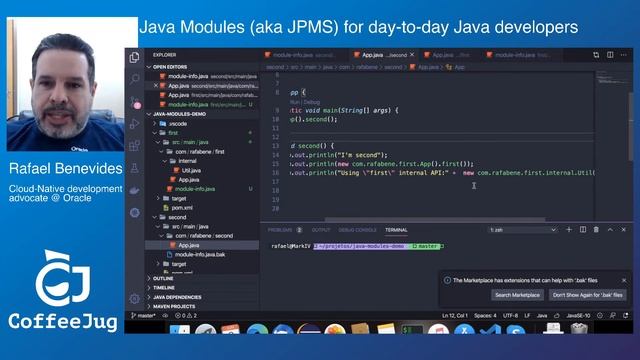Open the Run and Debug view icon
The image size is (640, 360).
point(134,124)
